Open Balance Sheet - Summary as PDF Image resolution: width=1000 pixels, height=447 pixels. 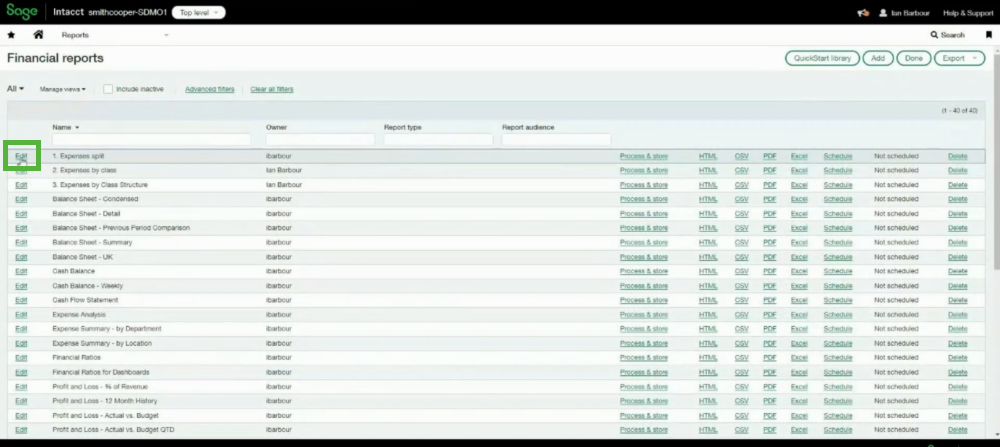point(770,242)
